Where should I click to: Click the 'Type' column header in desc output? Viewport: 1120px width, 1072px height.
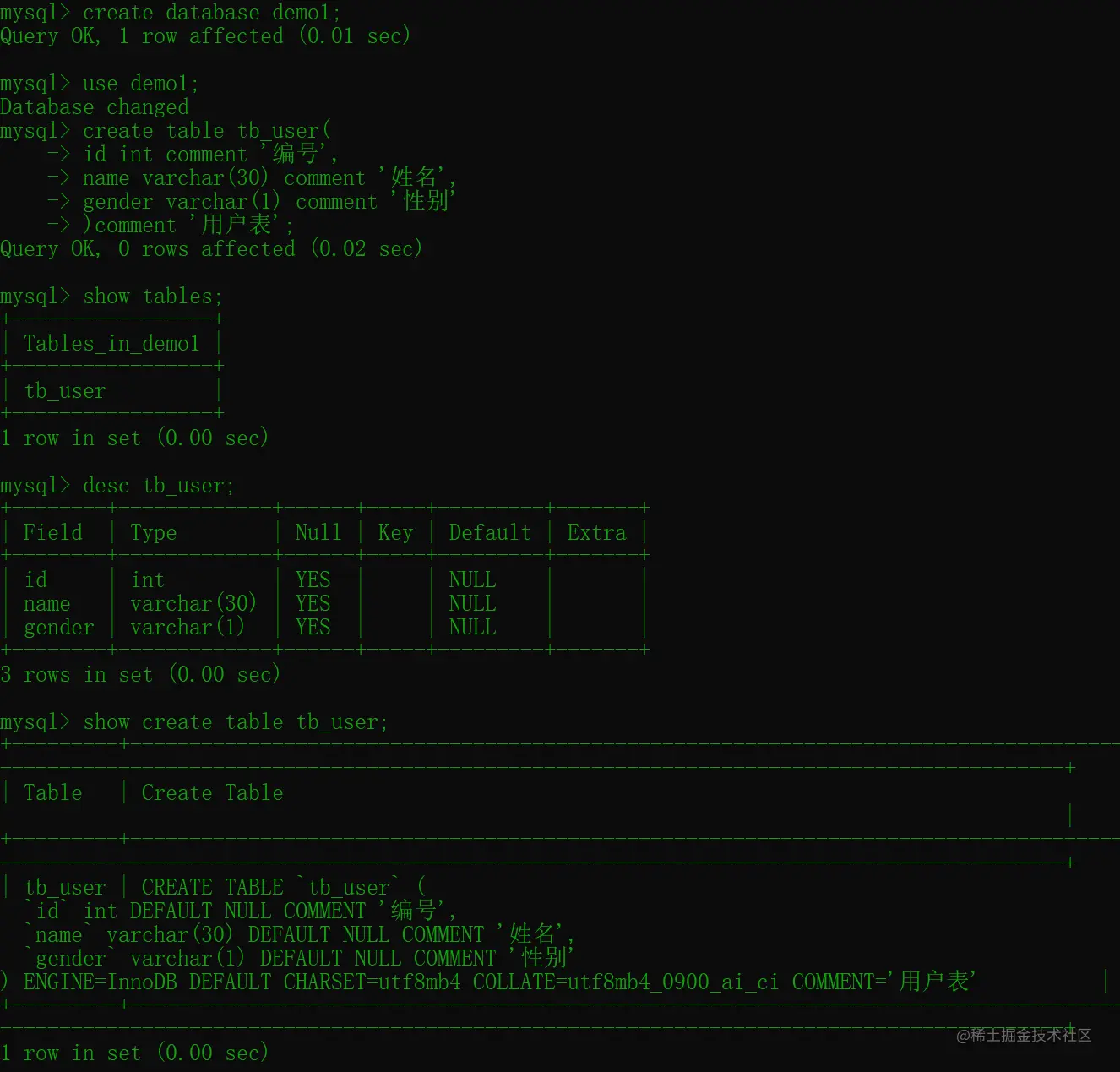154,533
